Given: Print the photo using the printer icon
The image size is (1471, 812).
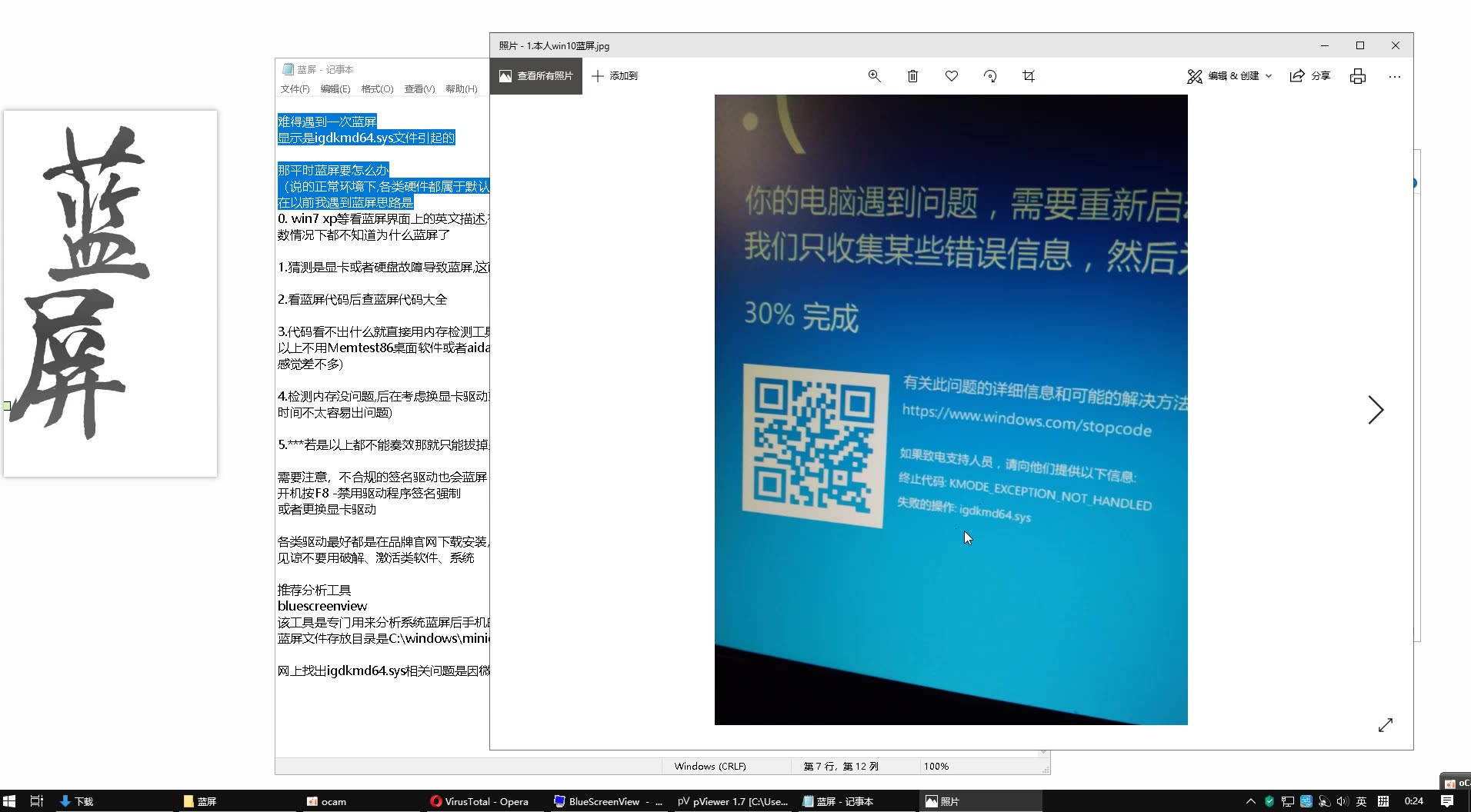Looking at the screenshot, I should point(1358,76).
